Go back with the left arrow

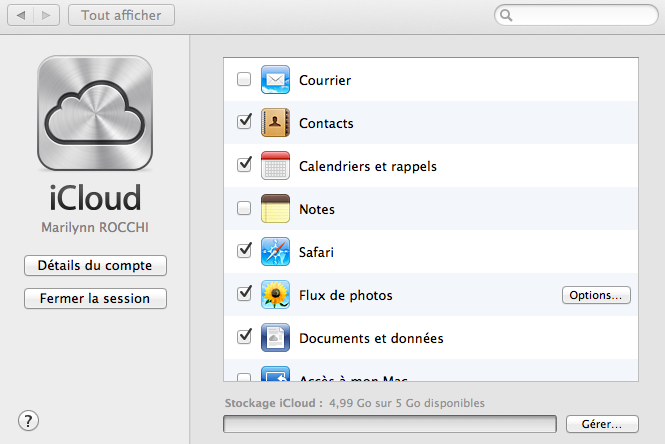(x=21, y=15)
